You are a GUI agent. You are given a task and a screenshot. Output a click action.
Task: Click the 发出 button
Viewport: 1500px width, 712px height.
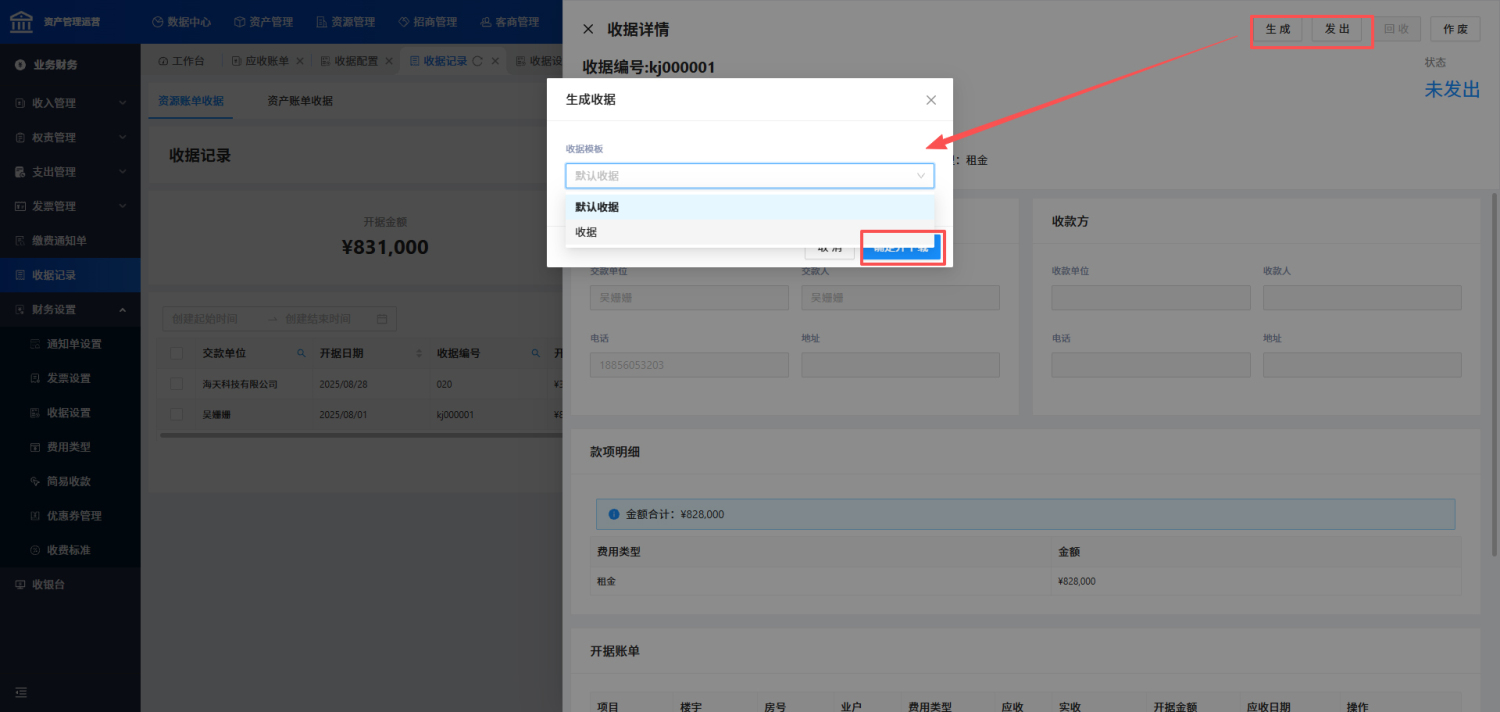[1337, 29]
